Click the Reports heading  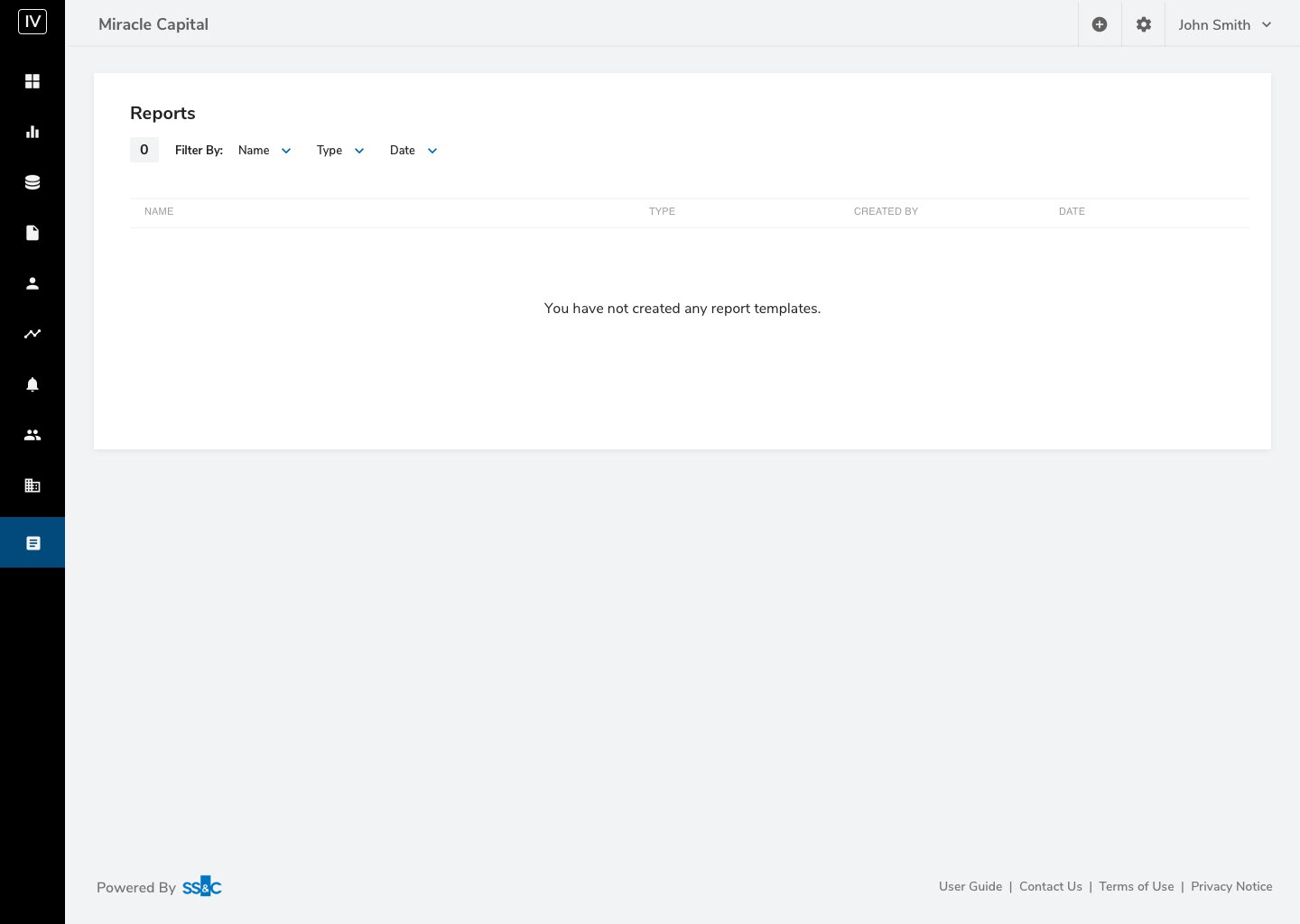click(162, 113)
